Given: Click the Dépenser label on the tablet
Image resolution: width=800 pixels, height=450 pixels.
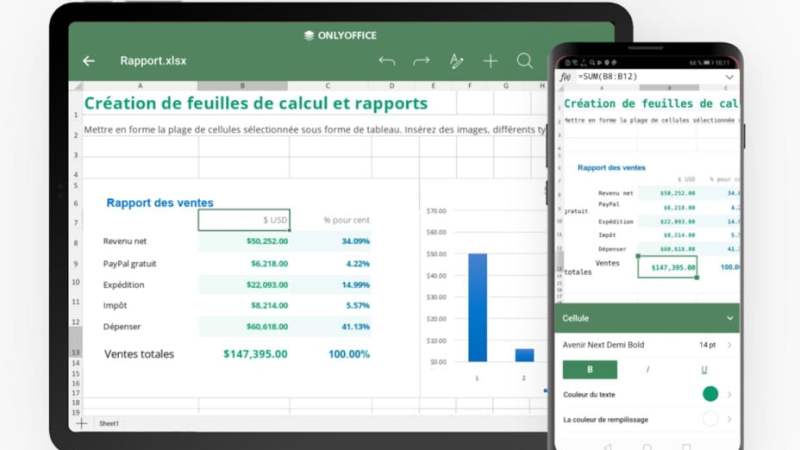Looking at the screenshot, I should pyautogui.click(x=121, y=327).
